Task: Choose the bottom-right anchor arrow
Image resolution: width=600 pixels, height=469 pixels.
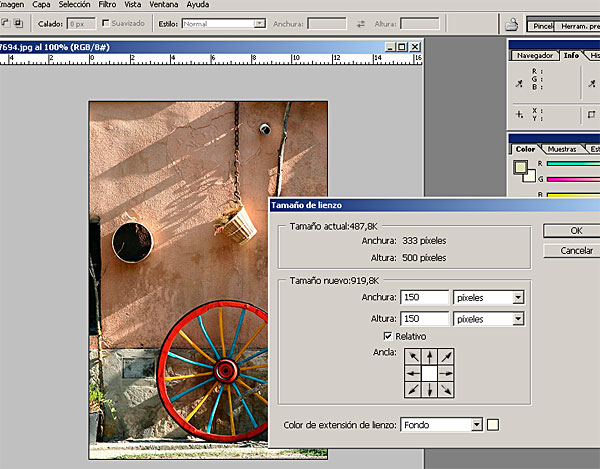Action: 445,390
